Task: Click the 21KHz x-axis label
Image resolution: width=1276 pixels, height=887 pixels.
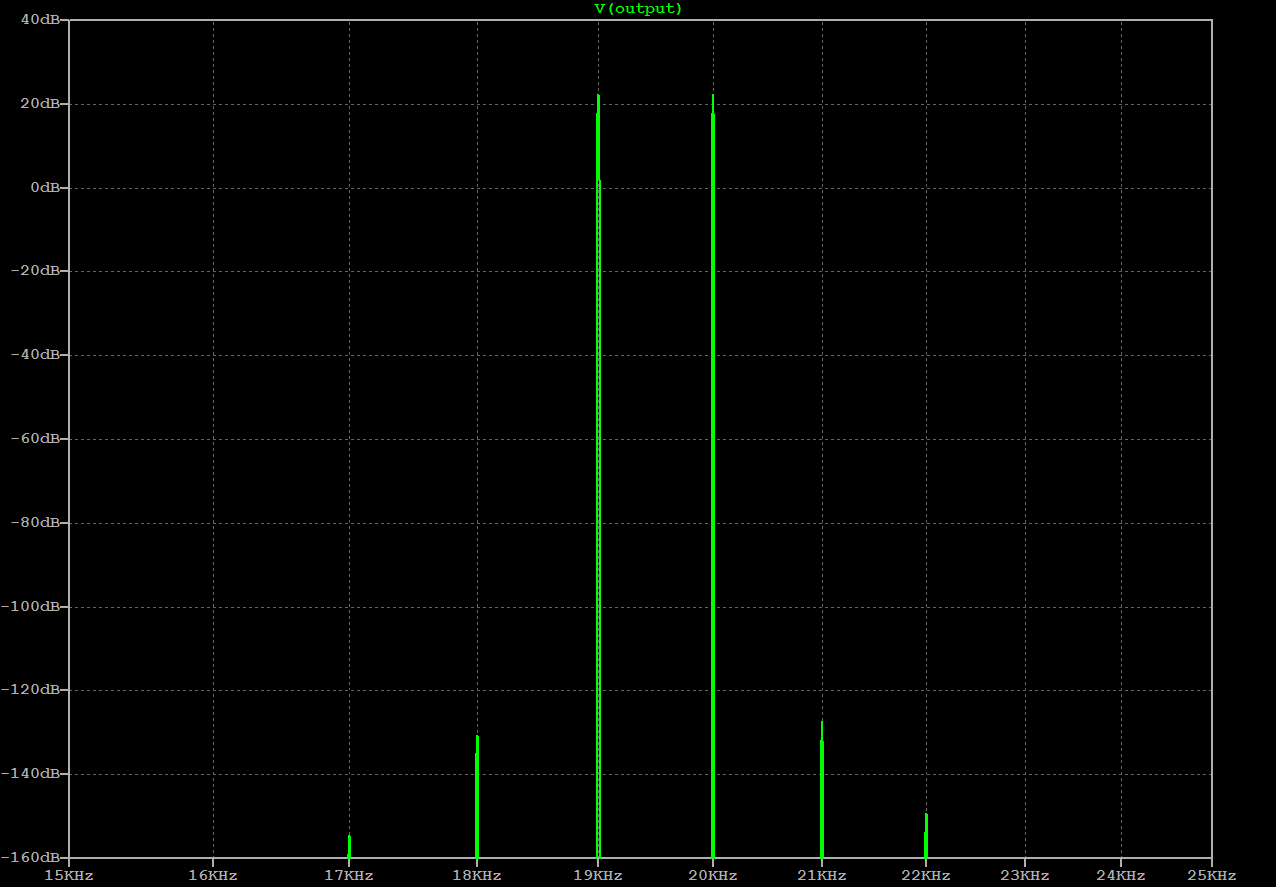Action: pos(822,876)
